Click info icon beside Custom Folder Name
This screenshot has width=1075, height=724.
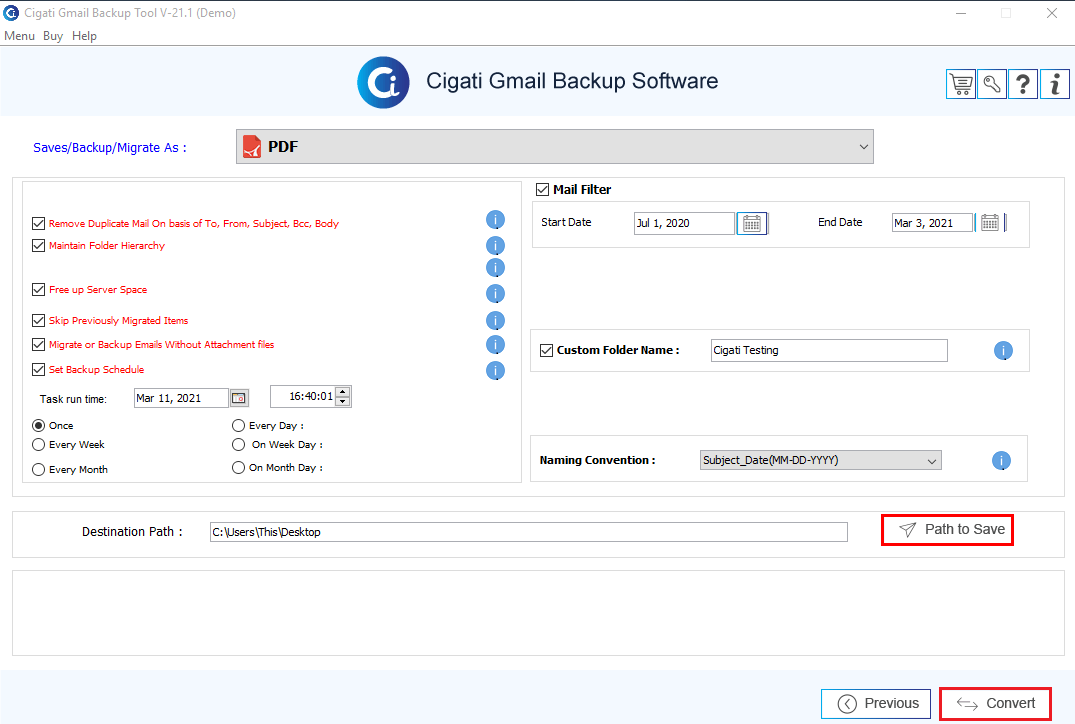(1003, 350)
